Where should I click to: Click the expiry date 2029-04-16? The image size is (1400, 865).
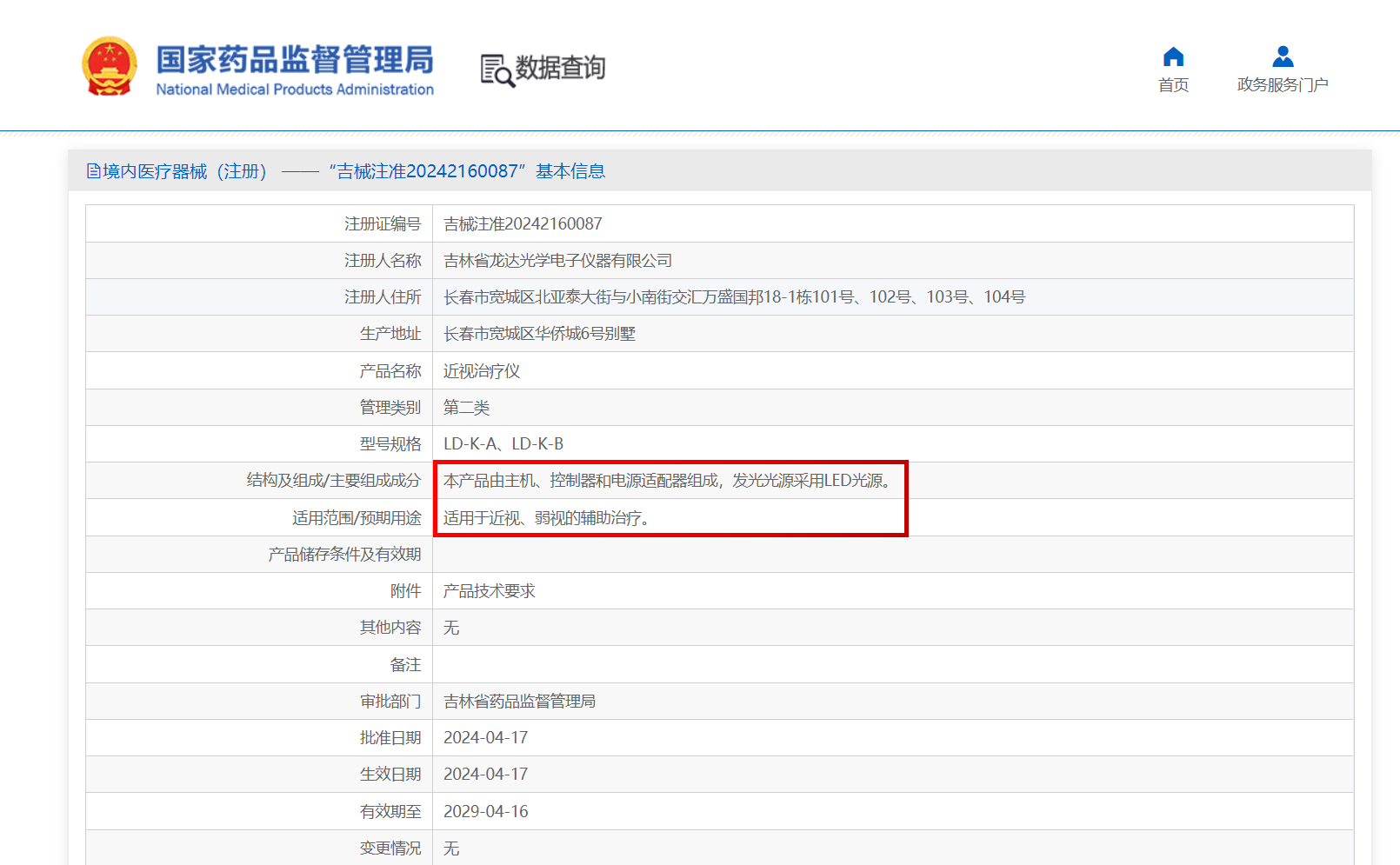pyautogui.click(x=486, y=811)
